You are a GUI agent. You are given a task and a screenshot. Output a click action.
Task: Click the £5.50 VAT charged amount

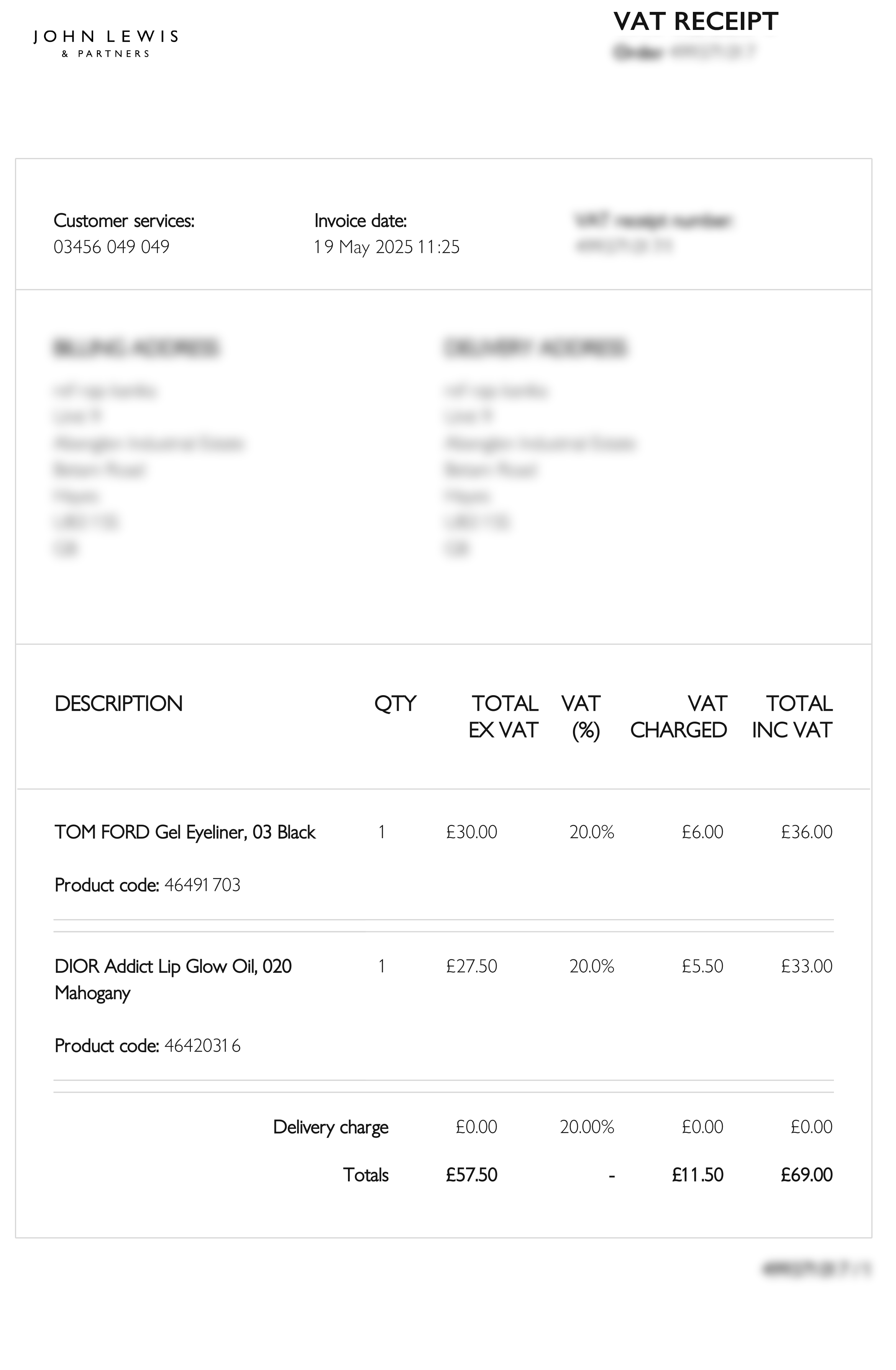pos(702,966)
